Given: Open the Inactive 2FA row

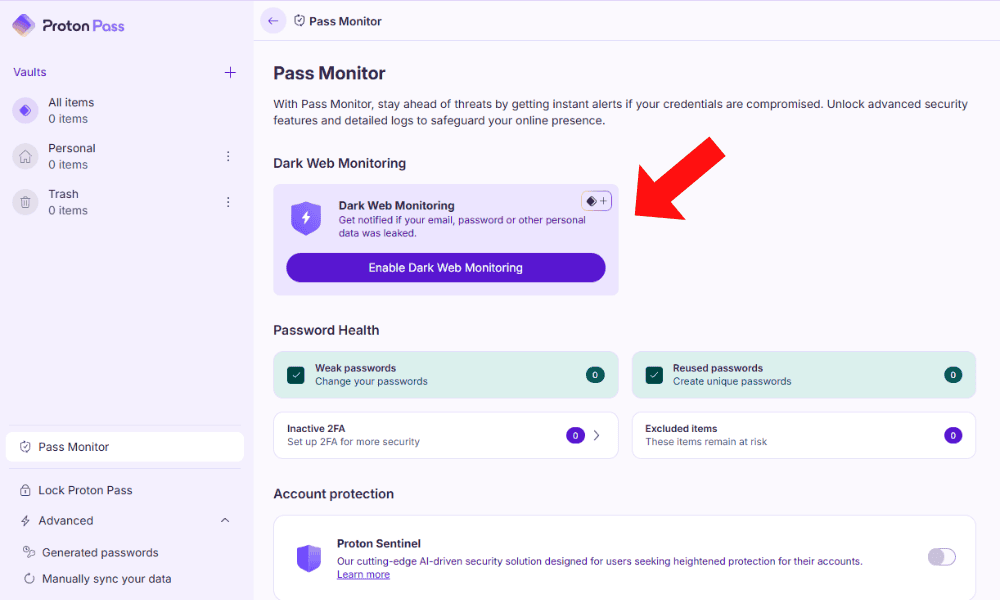Looking at the screenshot, I should click(445, 435).
